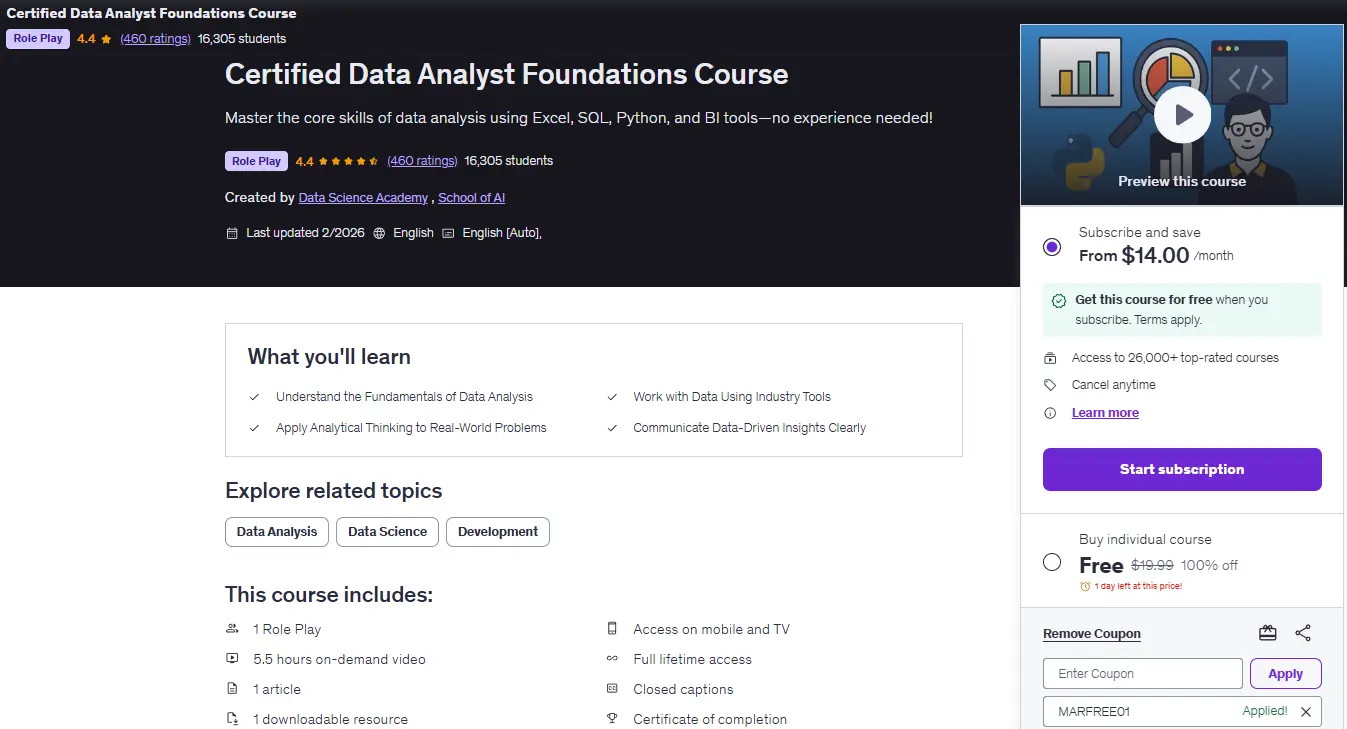
Task: Play the course preview video
Action: pyautogui.click(x=1182, y=115)
